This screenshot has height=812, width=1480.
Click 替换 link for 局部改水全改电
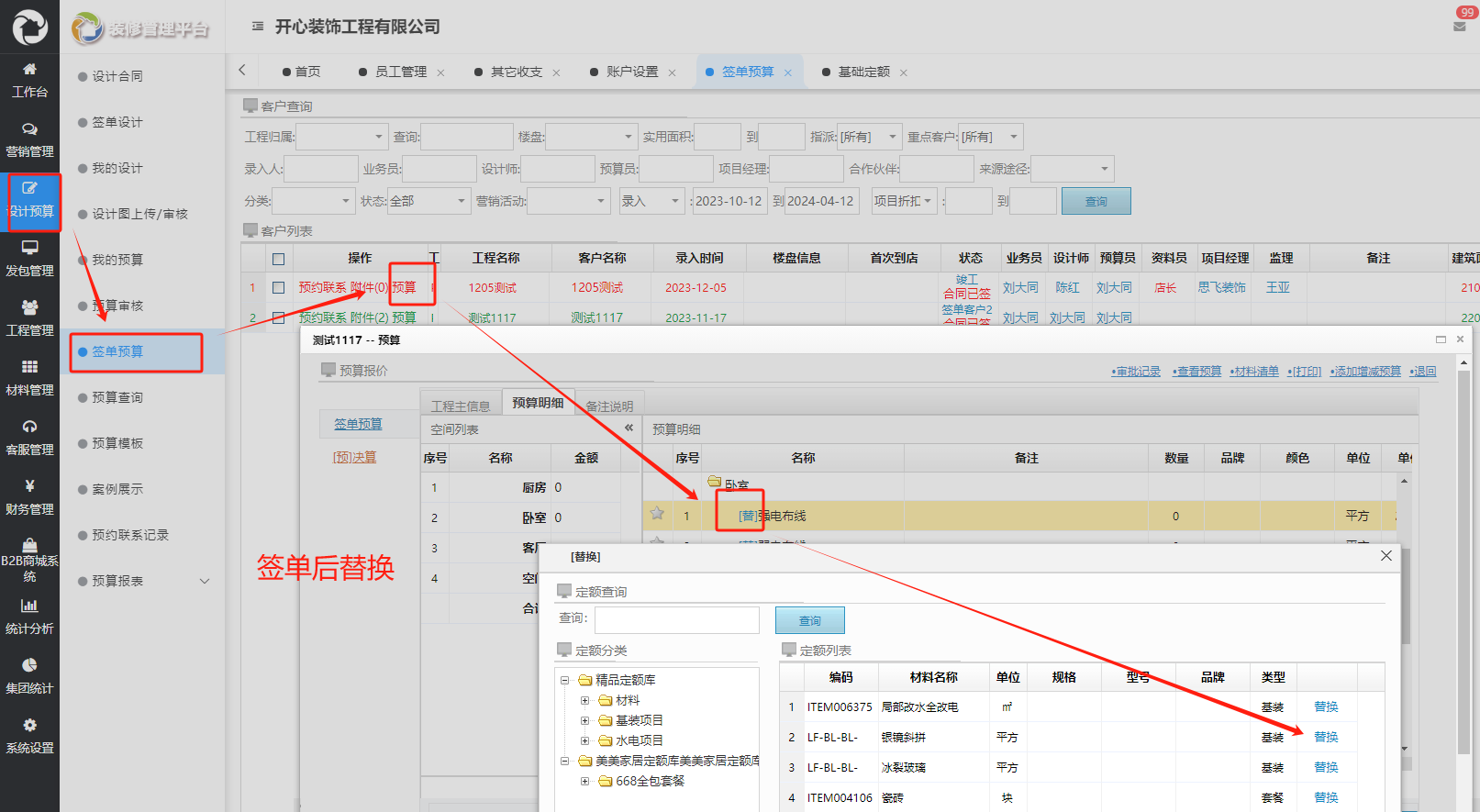pos(1326,707)
